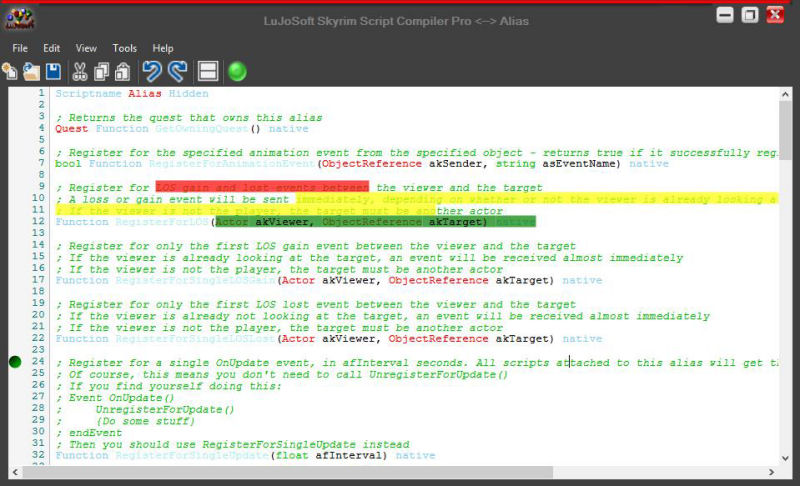This screenshot has height=486, width=800.
Task: Open the View menu
Action: 86,48
